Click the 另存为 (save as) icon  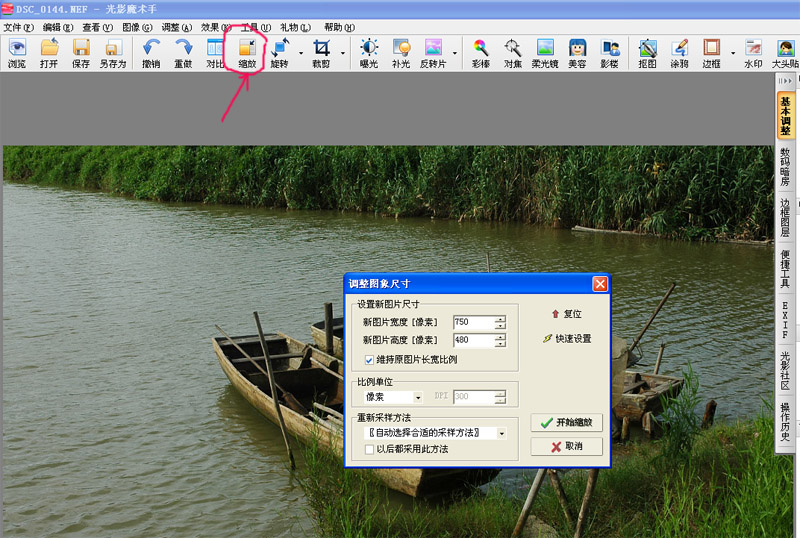point(113,52)
